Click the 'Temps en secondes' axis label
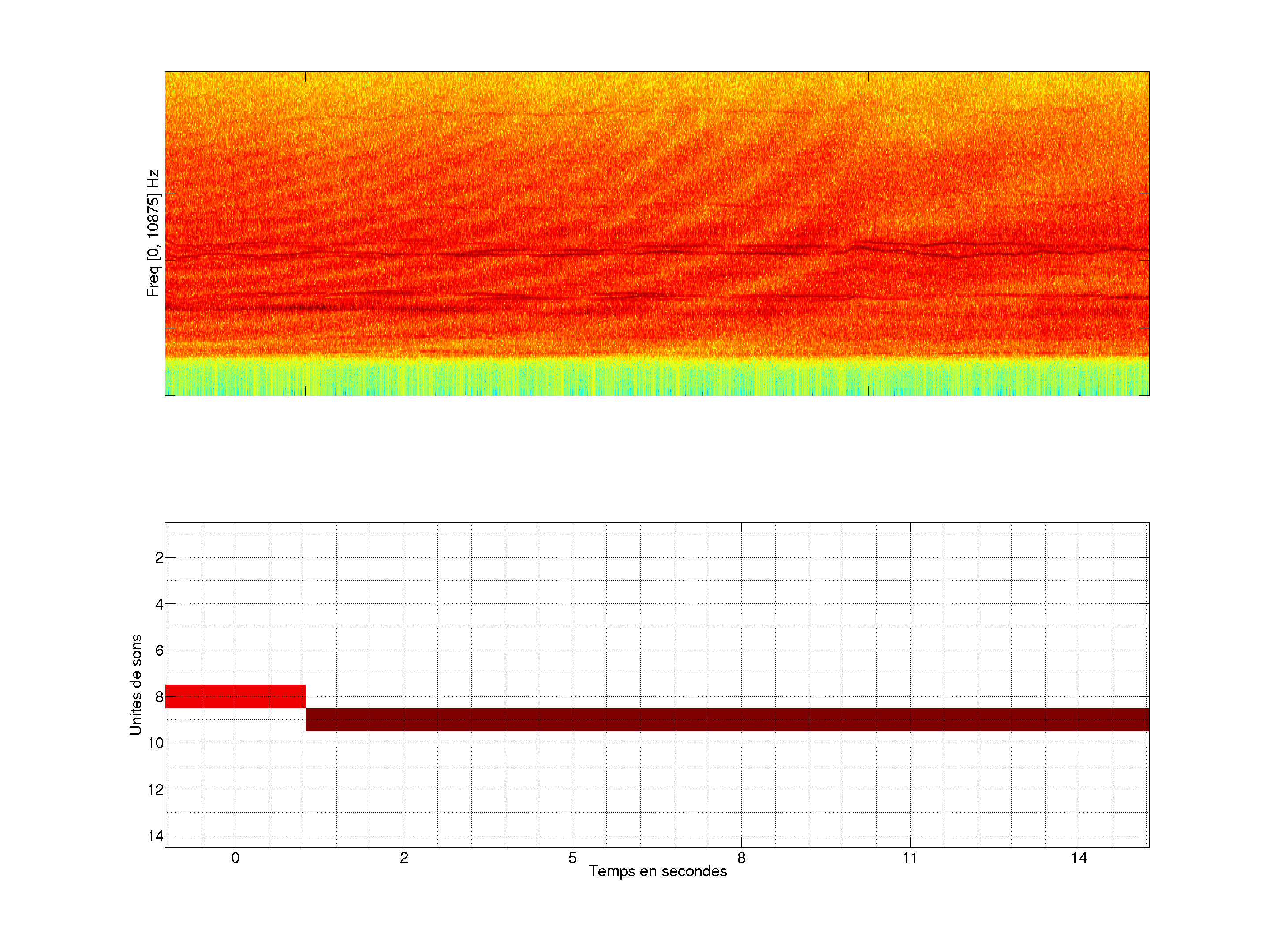The height and width of the screenshot is (952, 1270). click(x=657, y=871)
